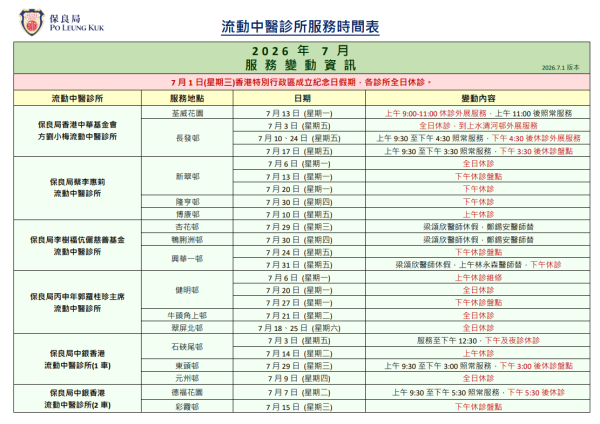This screenshot has height=424, width=600.
Task: Click the 彩霞邨 location cell
Action: 187,407
